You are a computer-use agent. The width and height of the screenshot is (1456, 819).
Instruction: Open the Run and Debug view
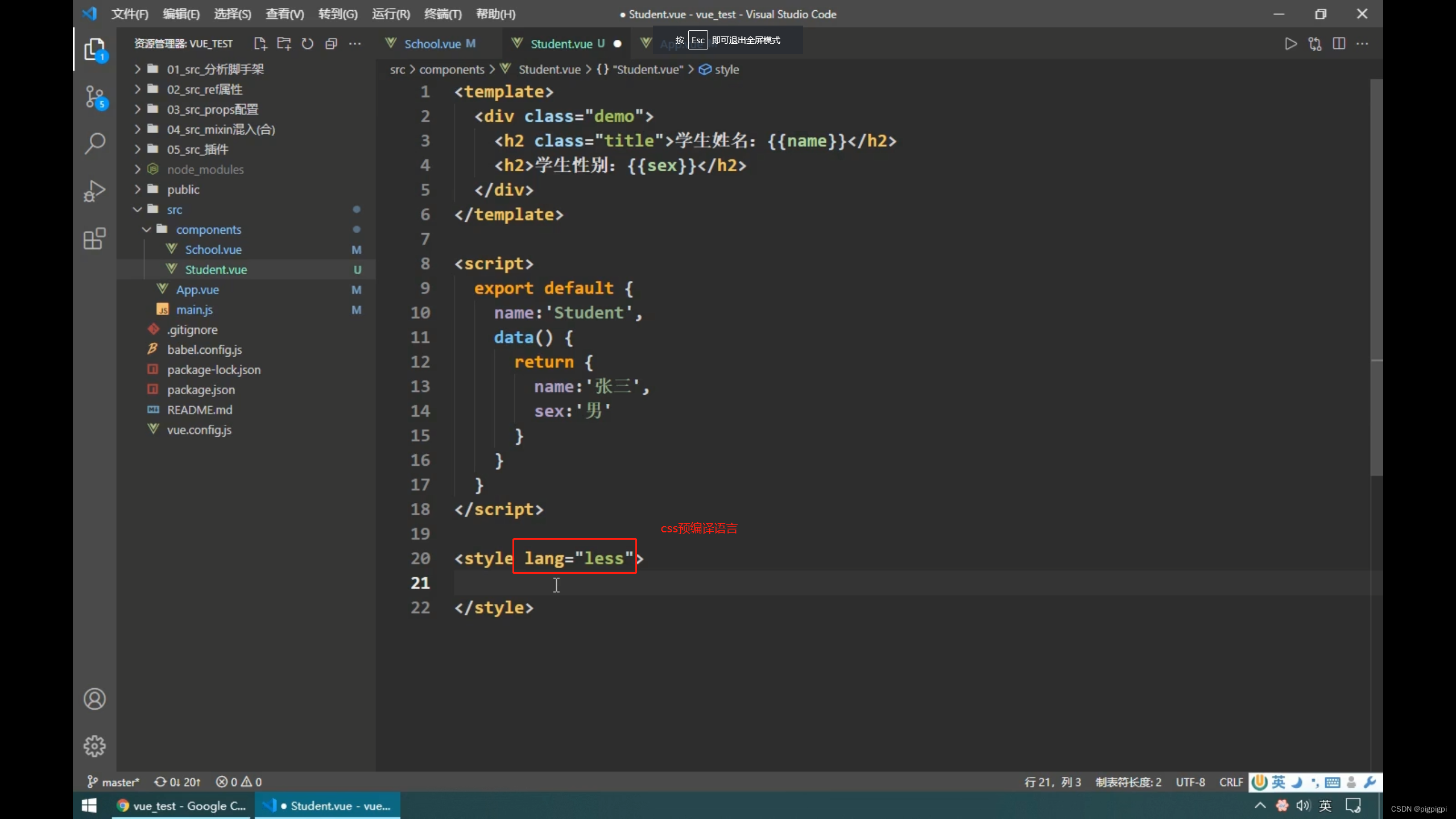pos(95,191)
